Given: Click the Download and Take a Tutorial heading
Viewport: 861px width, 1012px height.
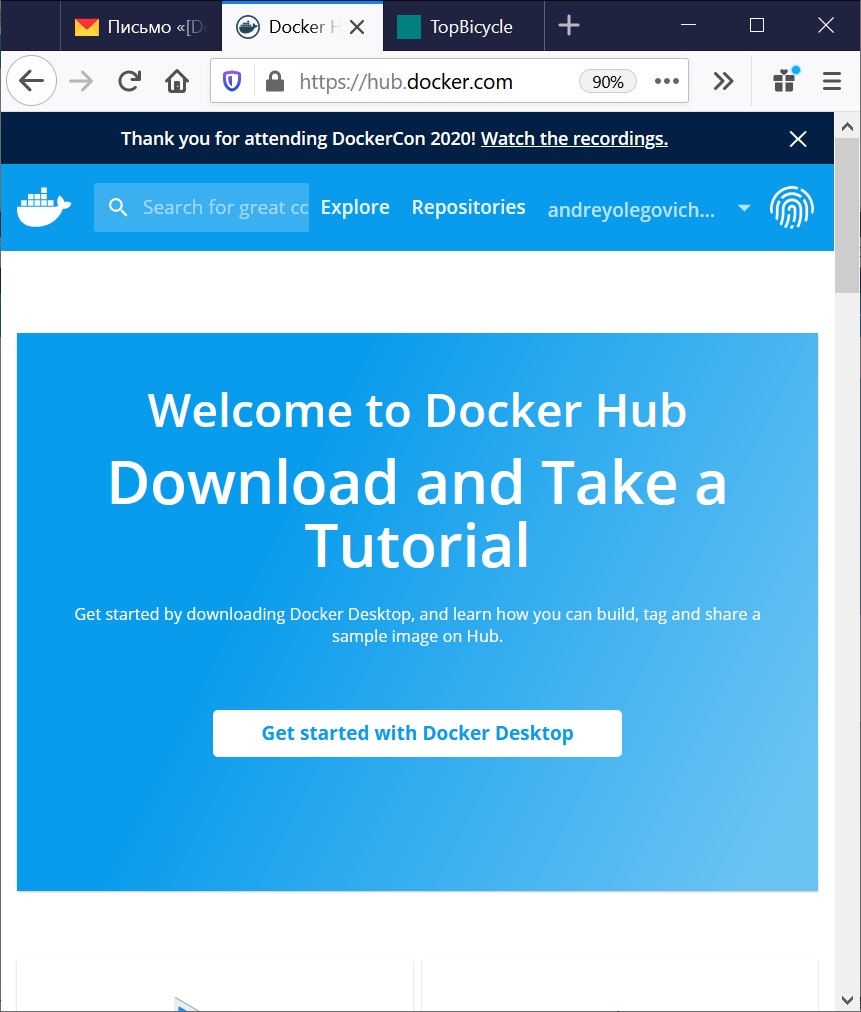Looking at the screenshot, I should pyautogui.click(x=418, y=514).
